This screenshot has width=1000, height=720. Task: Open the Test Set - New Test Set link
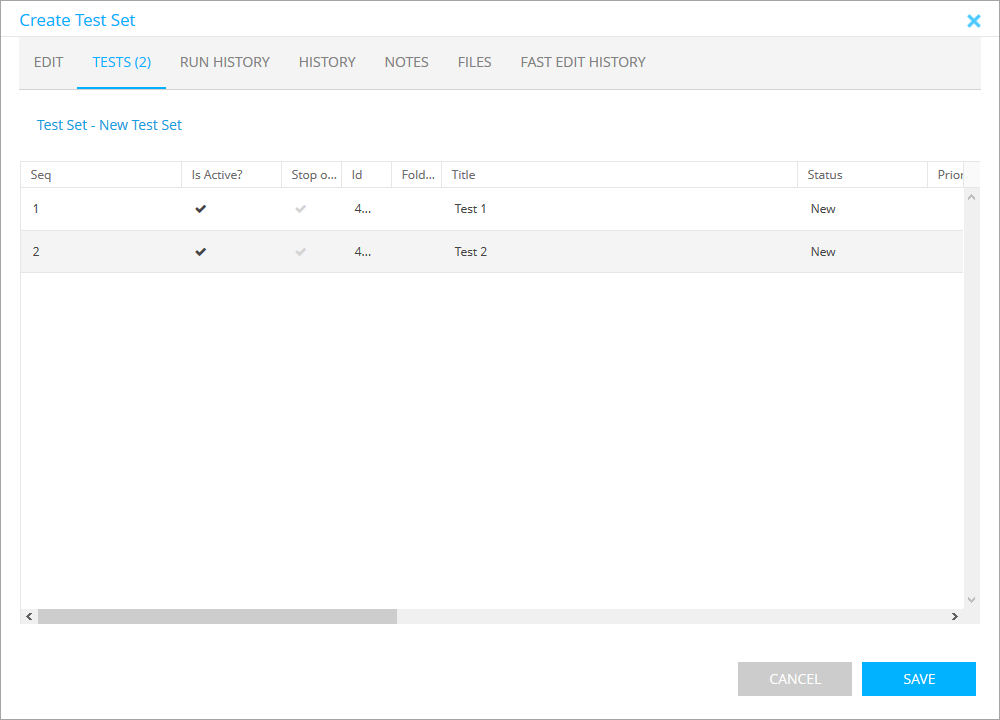click(110, 125)
